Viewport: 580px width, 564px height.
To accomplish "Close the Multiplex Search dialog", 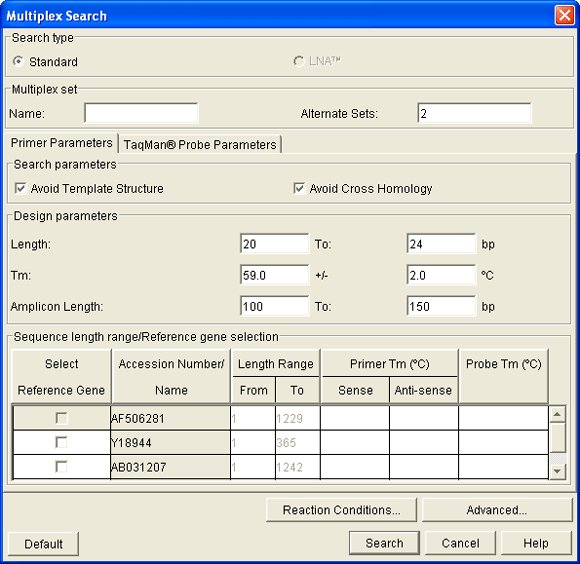I will (x=564, y=16).
